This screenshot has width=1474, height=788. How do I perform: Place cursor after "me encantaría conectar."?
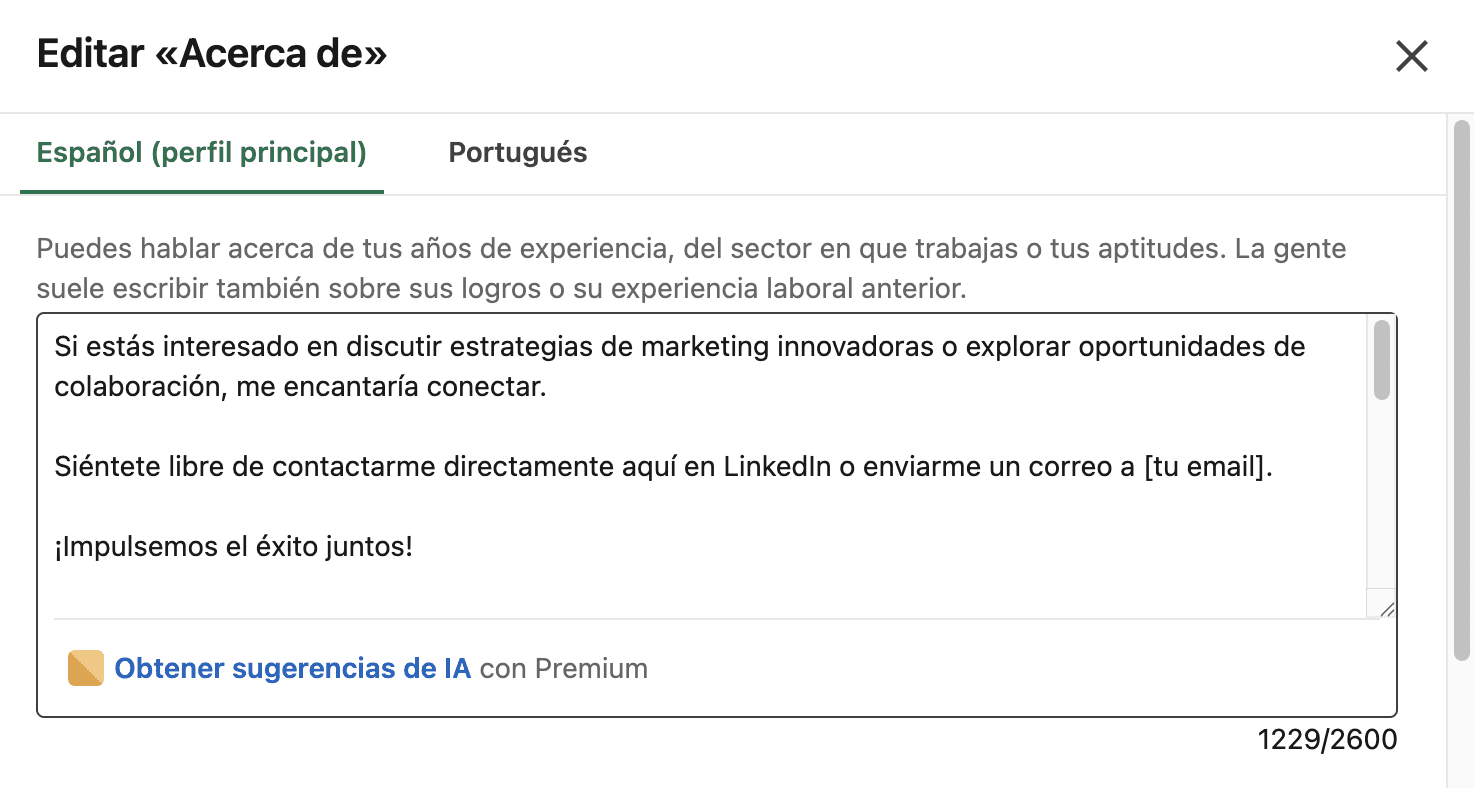click(x=548, y=387)
